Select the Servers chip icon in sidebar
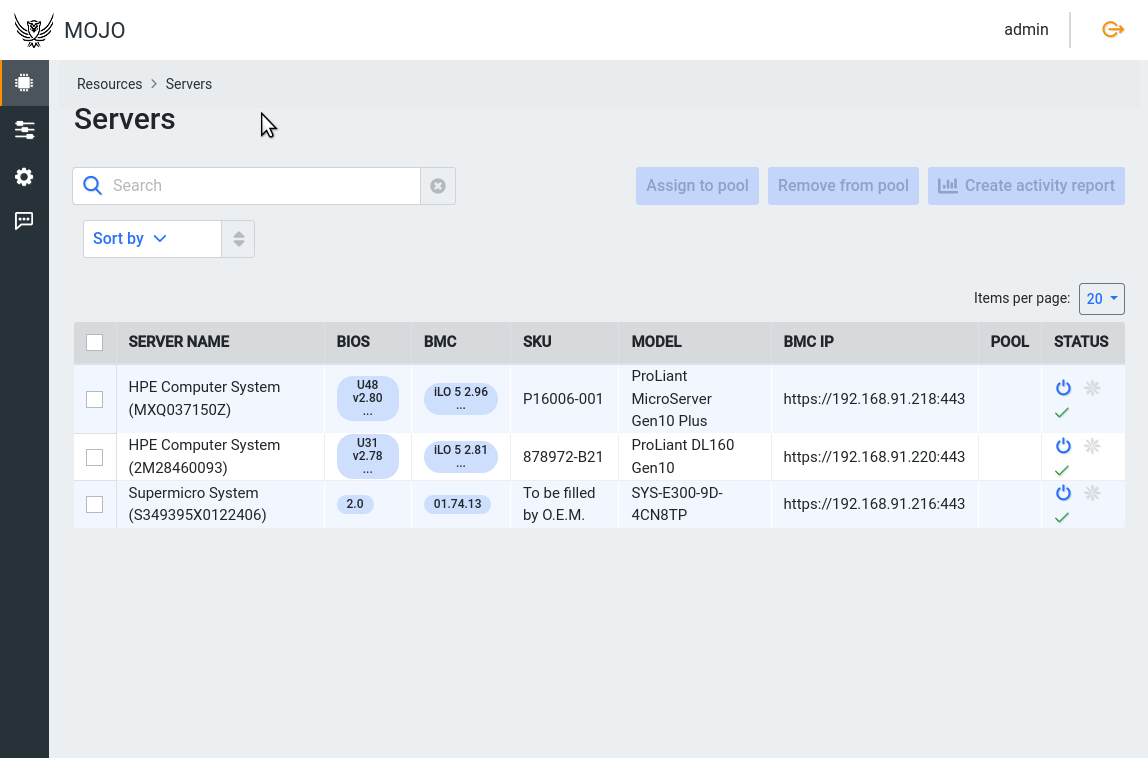Viewport: 1148px width, 758px height. coord(24,82)
